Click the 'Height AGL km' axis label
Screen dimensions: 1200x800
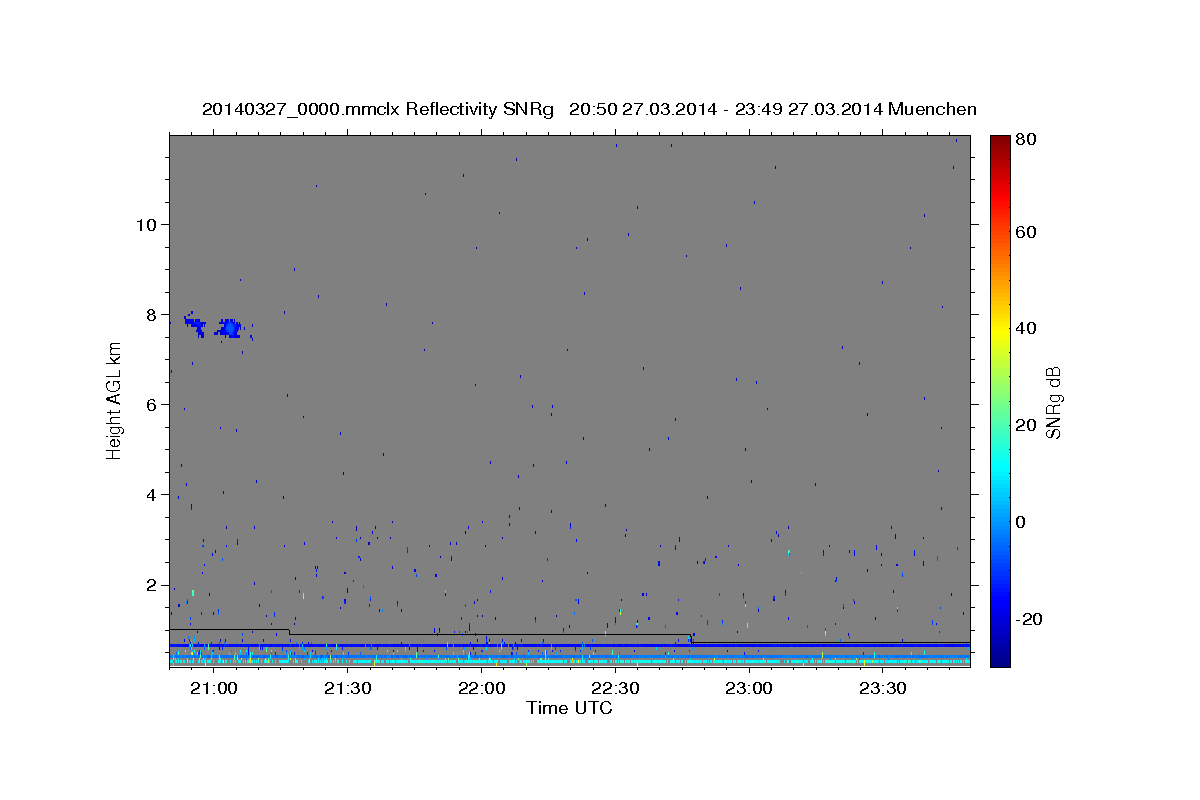[x=114, y=399]
